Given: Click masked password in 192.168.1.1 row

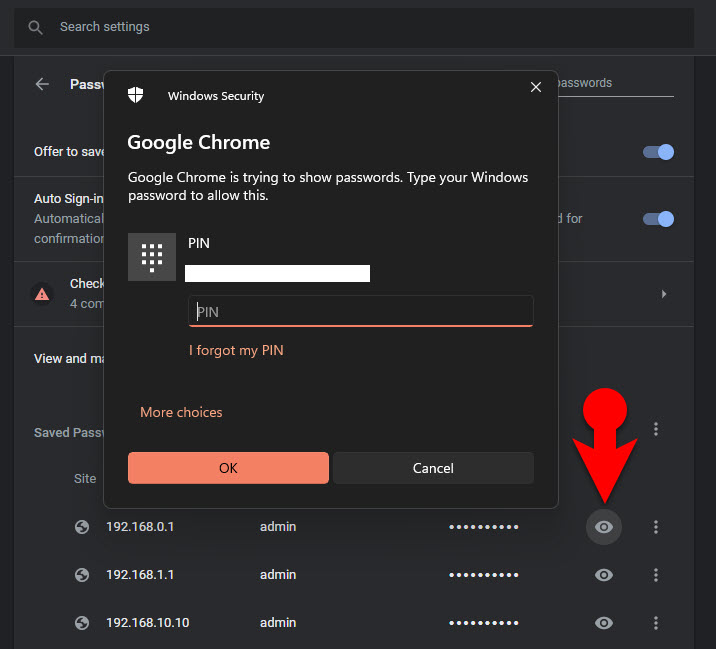Looking at the screenshot, I should click(x=484, y=575).
